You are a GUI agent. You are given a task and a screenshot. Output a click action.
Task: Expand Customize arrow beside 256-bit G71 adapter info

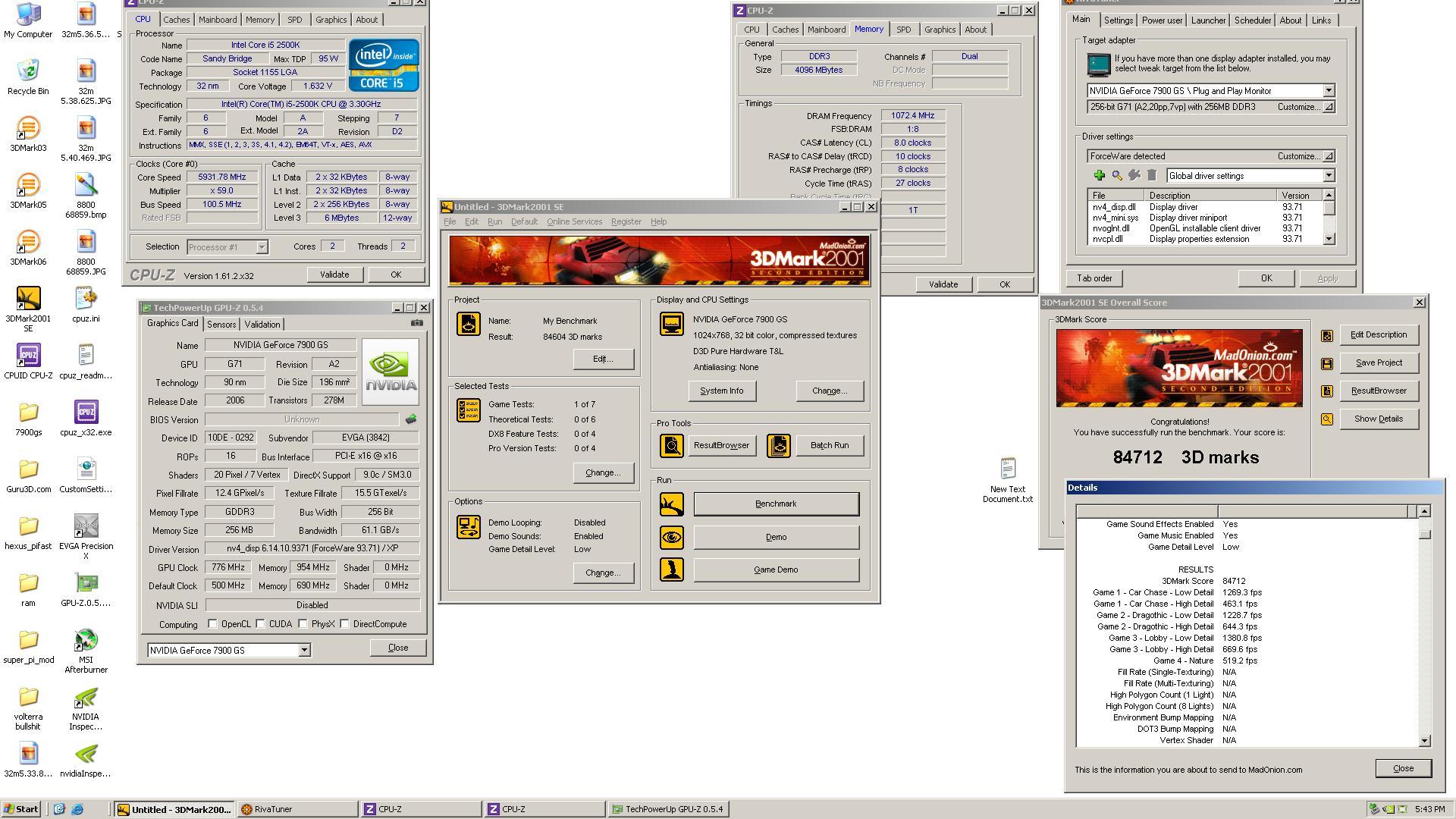[x=1329, y=107]
